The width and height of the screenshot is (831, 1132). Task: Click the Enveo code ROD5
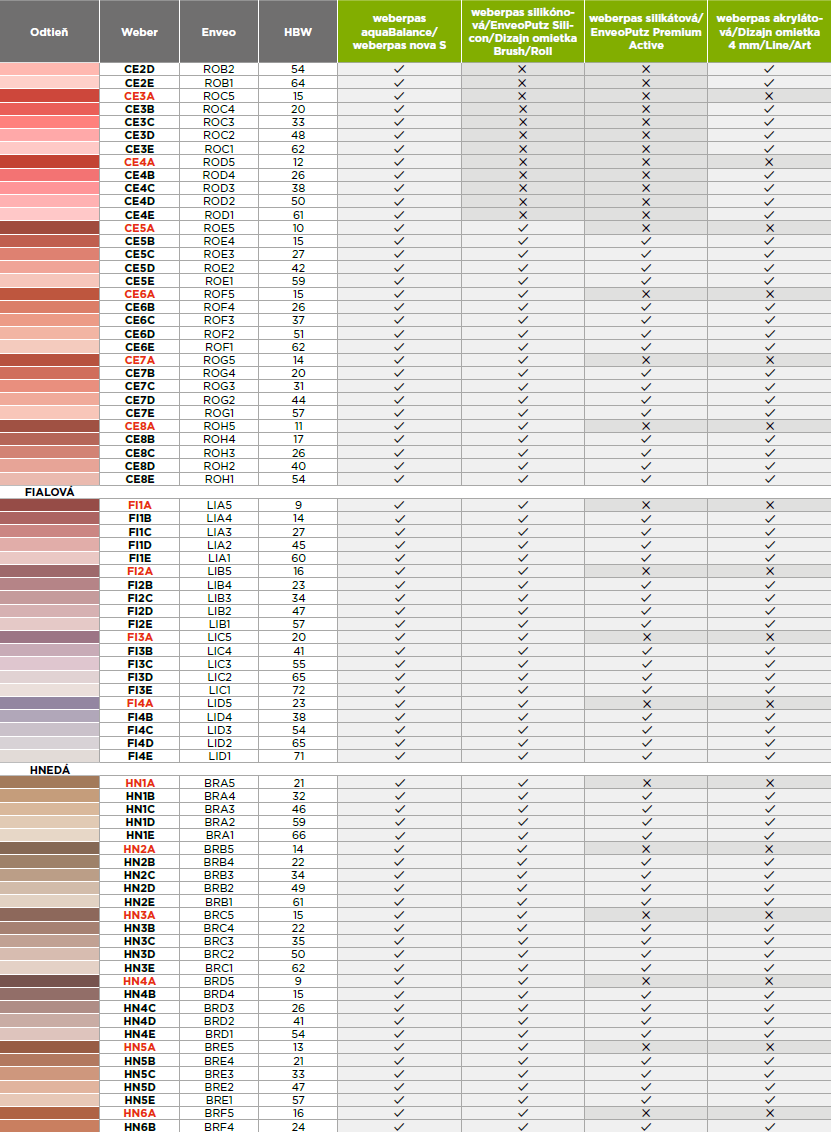coord(219,162)
